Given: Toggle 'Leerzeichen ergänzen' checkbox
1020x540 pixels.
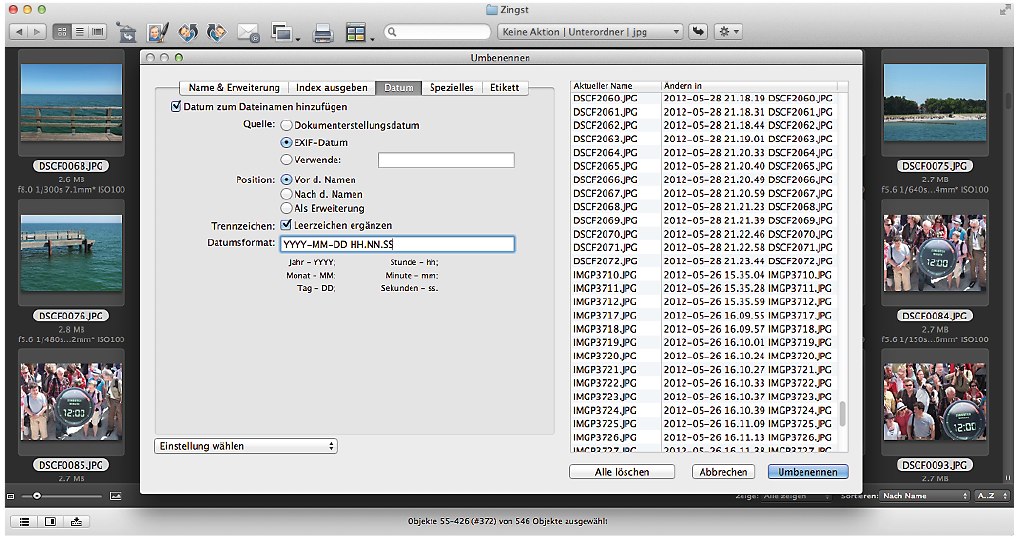Looking at the screenshot, I should [x=287, y=225].
